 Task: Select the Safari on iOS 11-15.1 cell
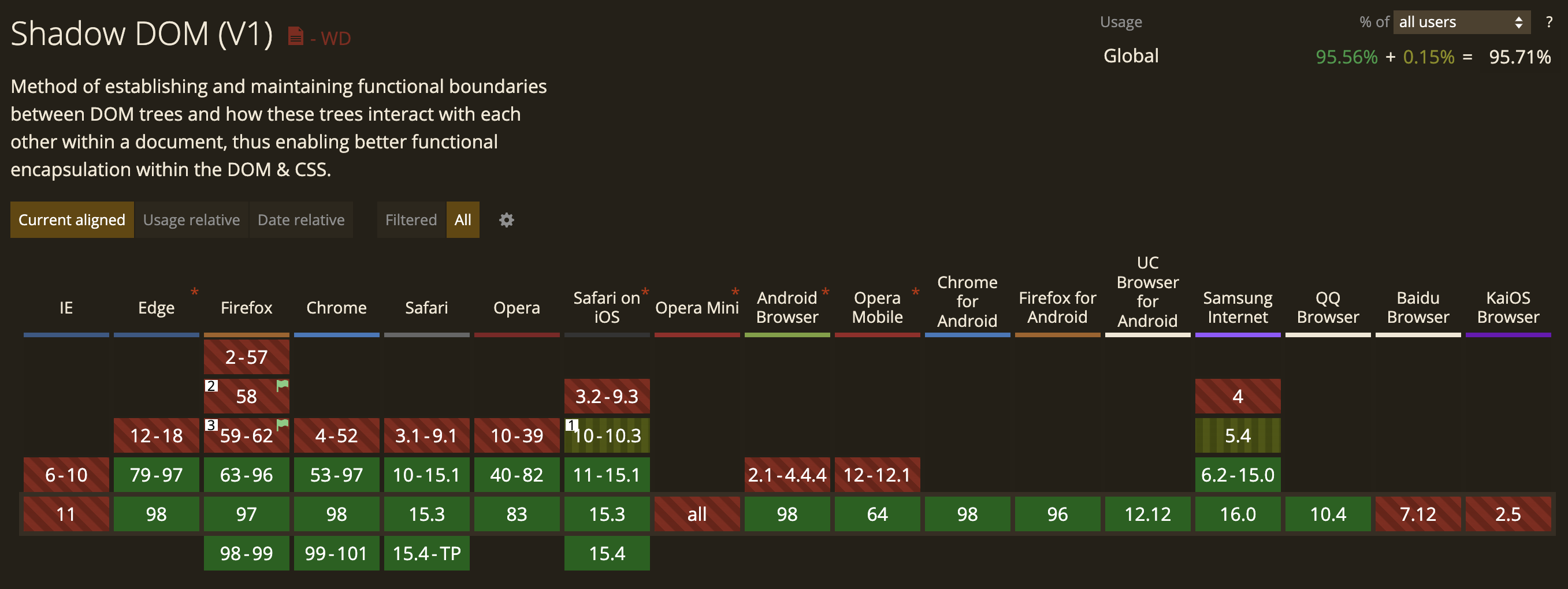(x=607, y=475)
